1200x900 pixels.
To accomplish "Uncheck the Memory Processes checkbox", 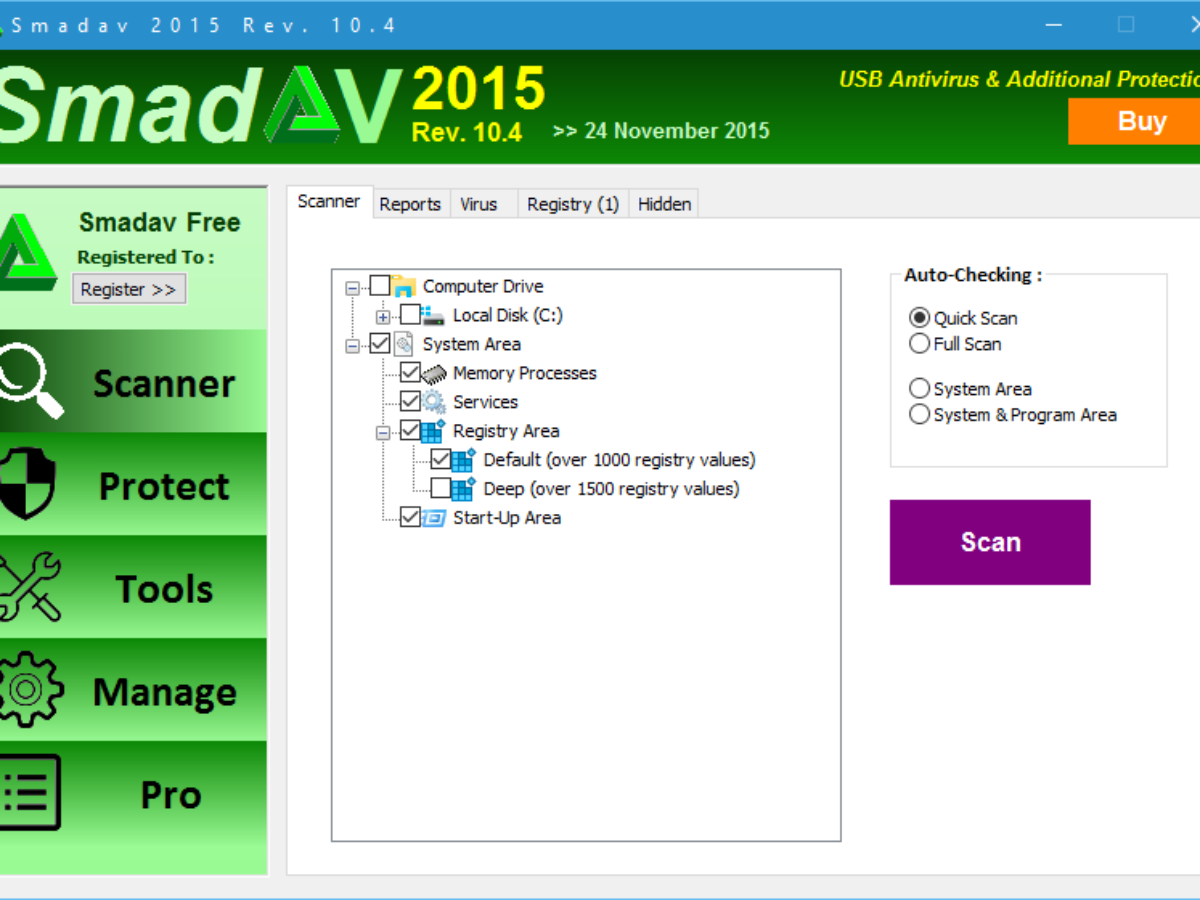I will (x=410, y=373).
